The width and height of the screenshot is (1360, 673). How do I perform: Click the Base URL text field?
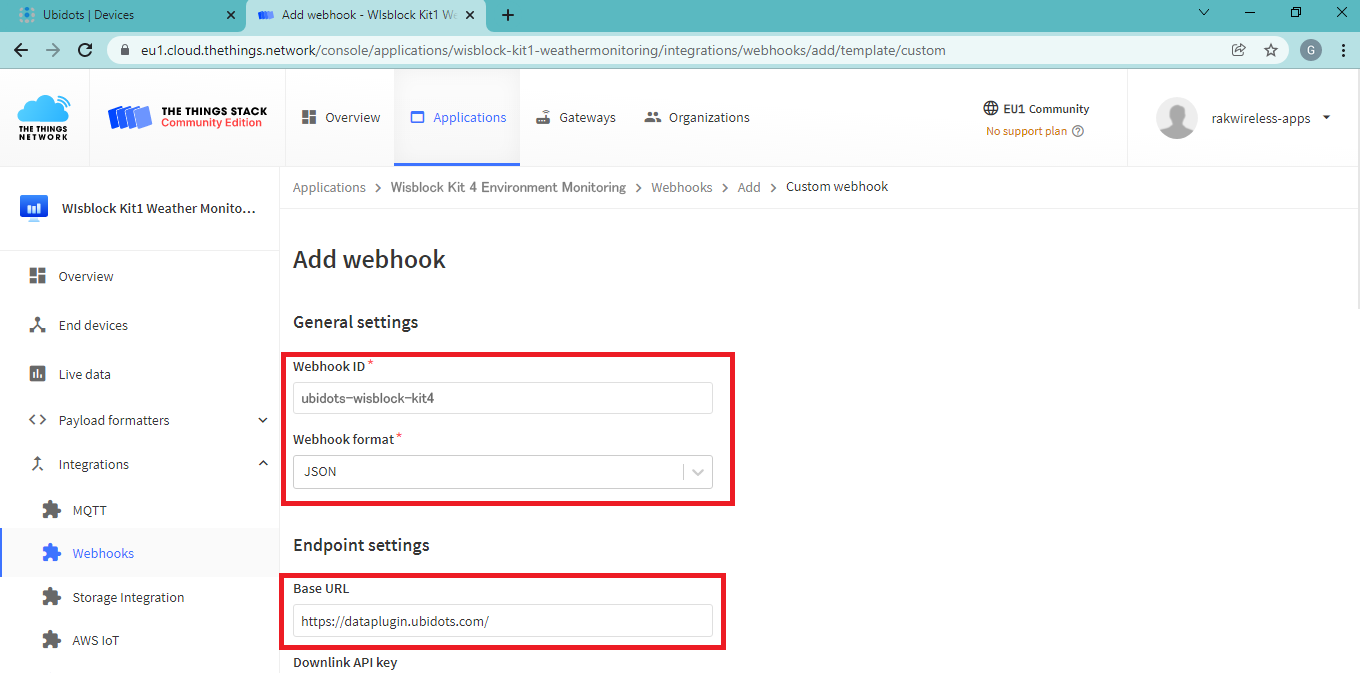click(x=502, y=621)
